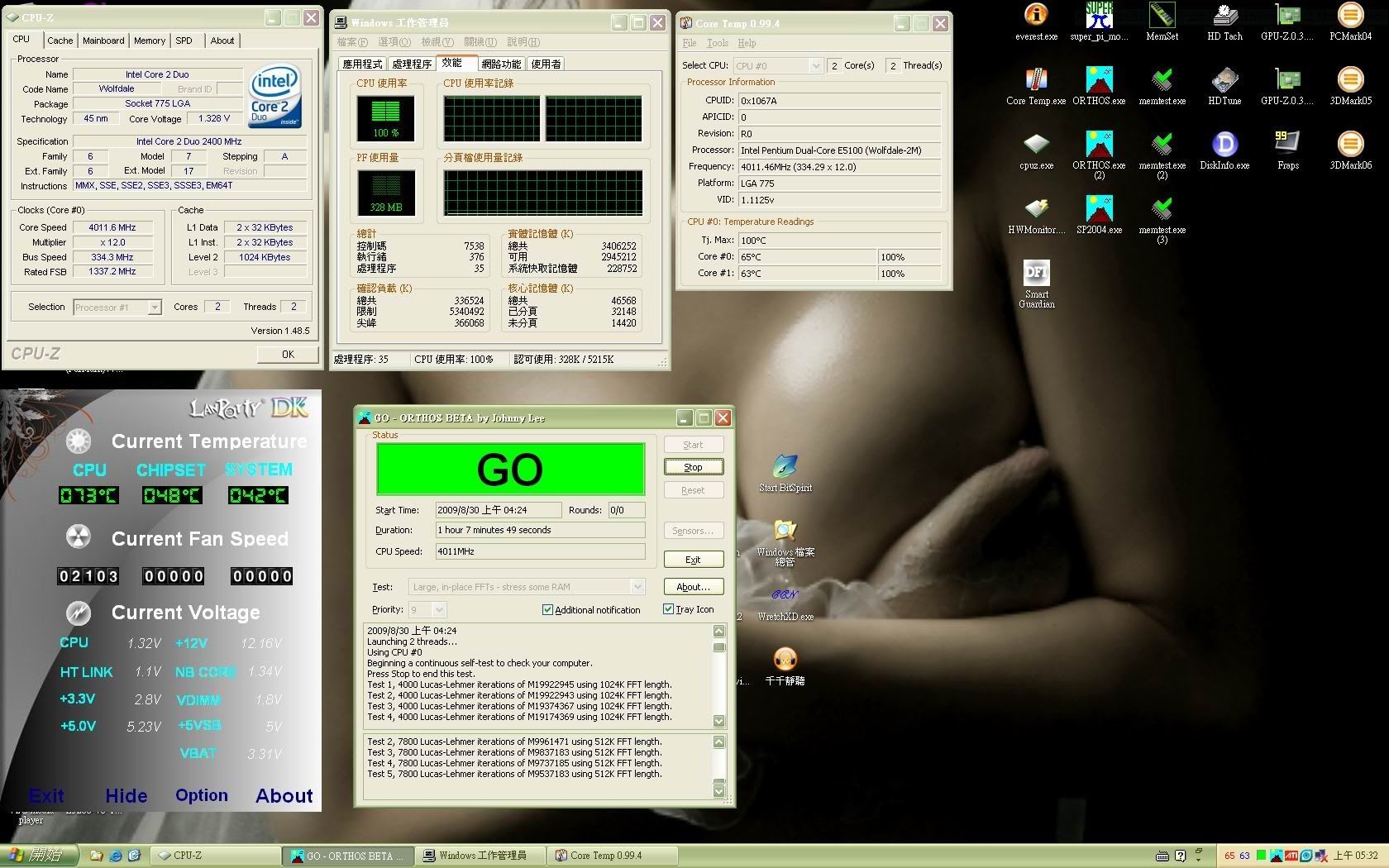Open the Processor Selection dropdown in CPU-Z
This screenshot has height=868, width=1389.
pos(155,307)
